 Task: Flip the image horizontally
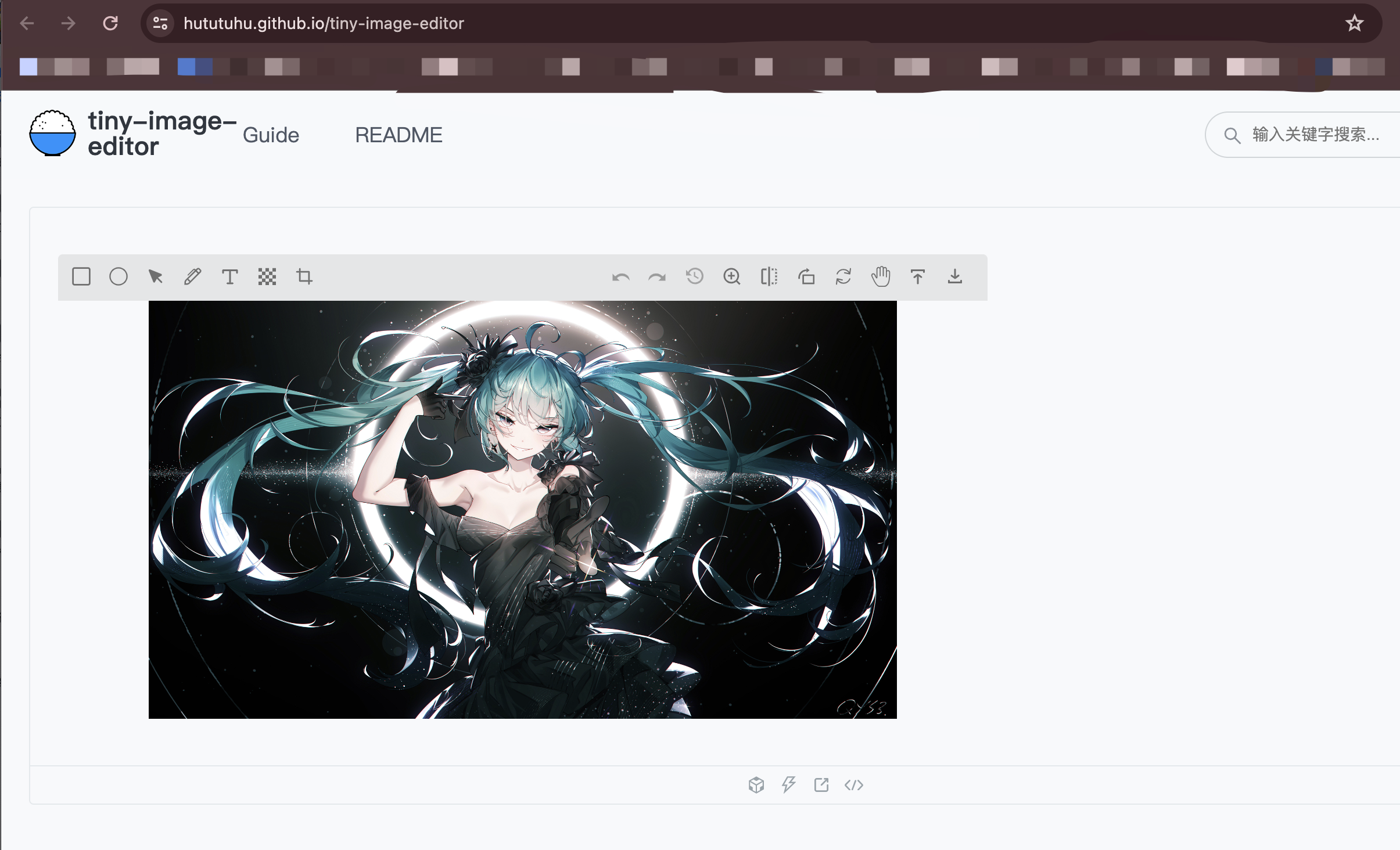click(769, 276)
